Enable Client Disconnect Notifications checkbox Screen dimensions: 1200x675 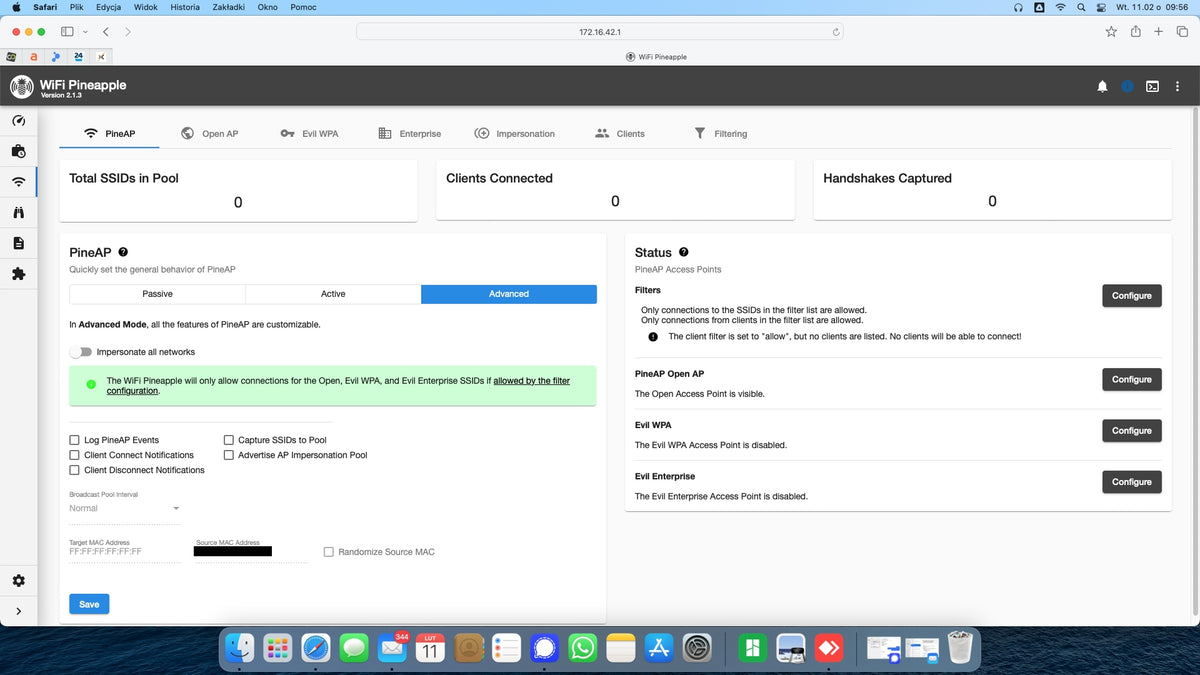(x=75, y=470)
